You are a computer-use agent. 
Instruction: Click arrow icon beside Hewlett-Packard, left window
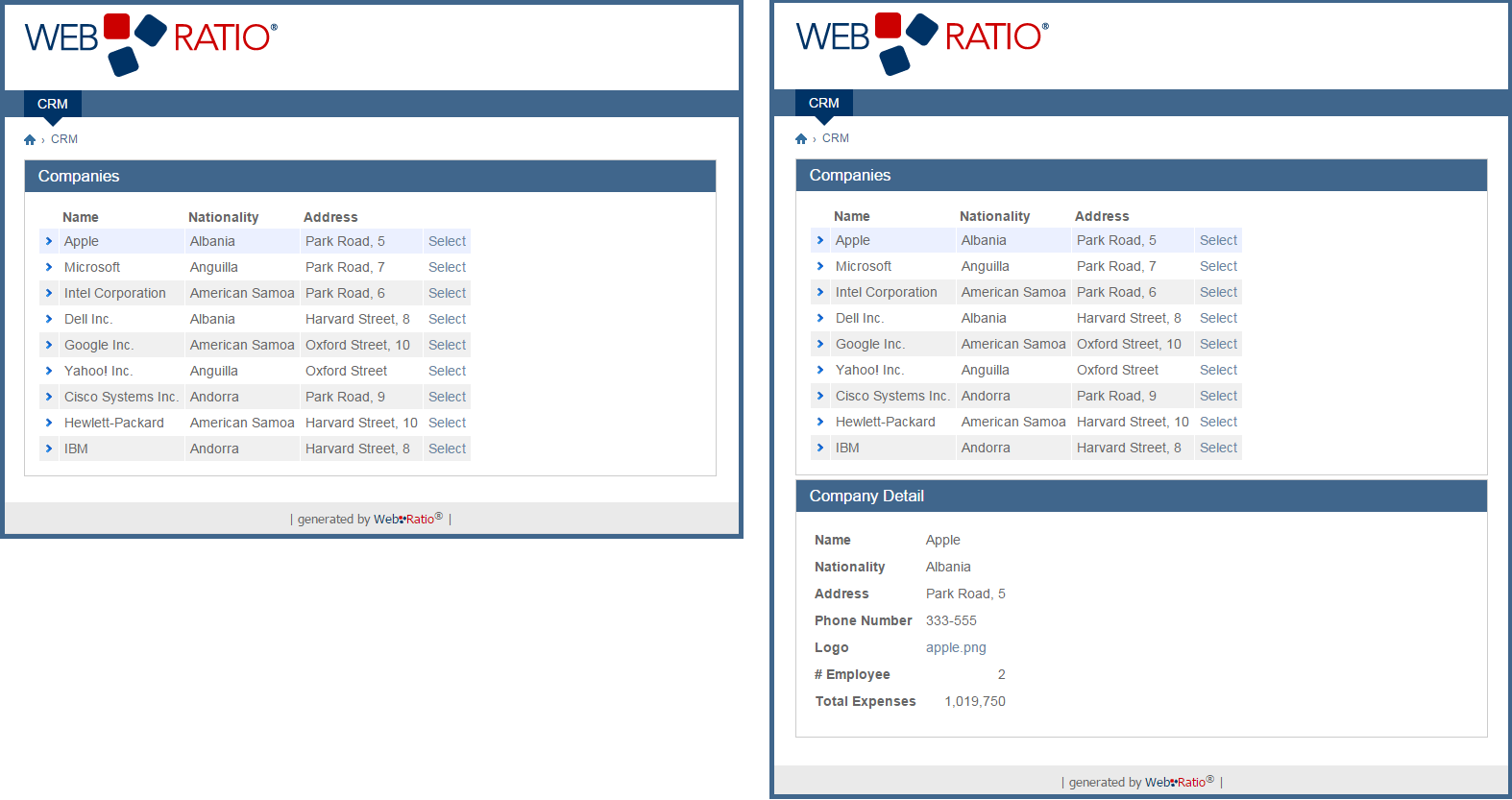(49, 423)
